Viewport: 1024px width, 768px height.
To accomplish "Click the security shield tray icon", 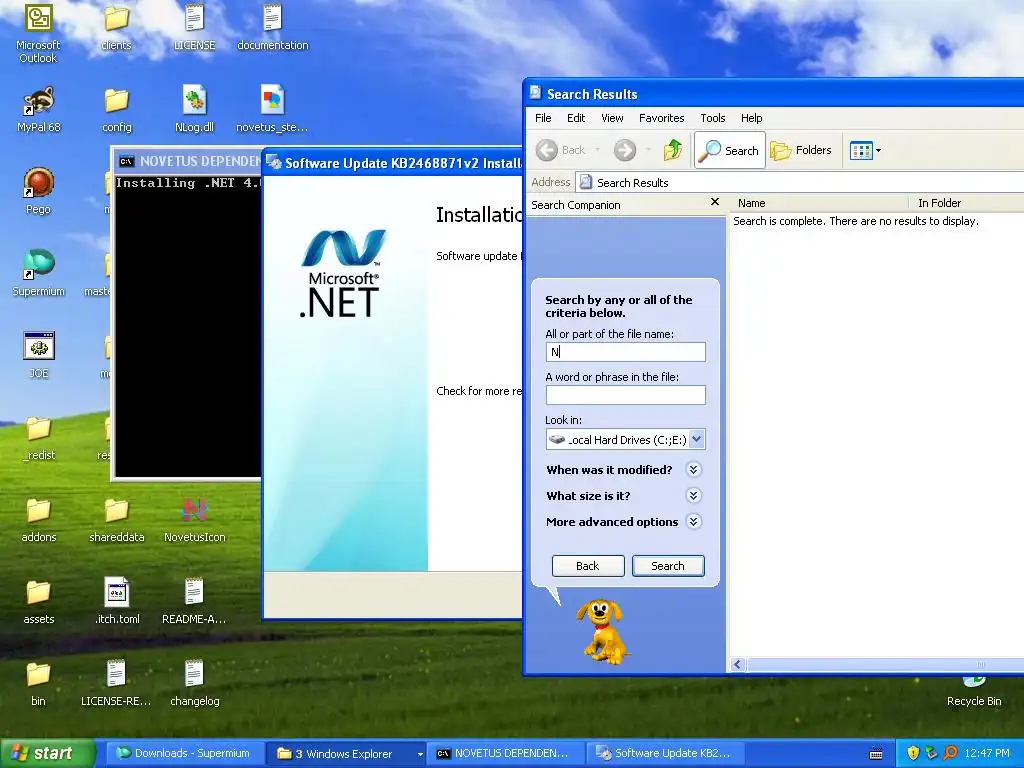I will (x=913, y=754).
